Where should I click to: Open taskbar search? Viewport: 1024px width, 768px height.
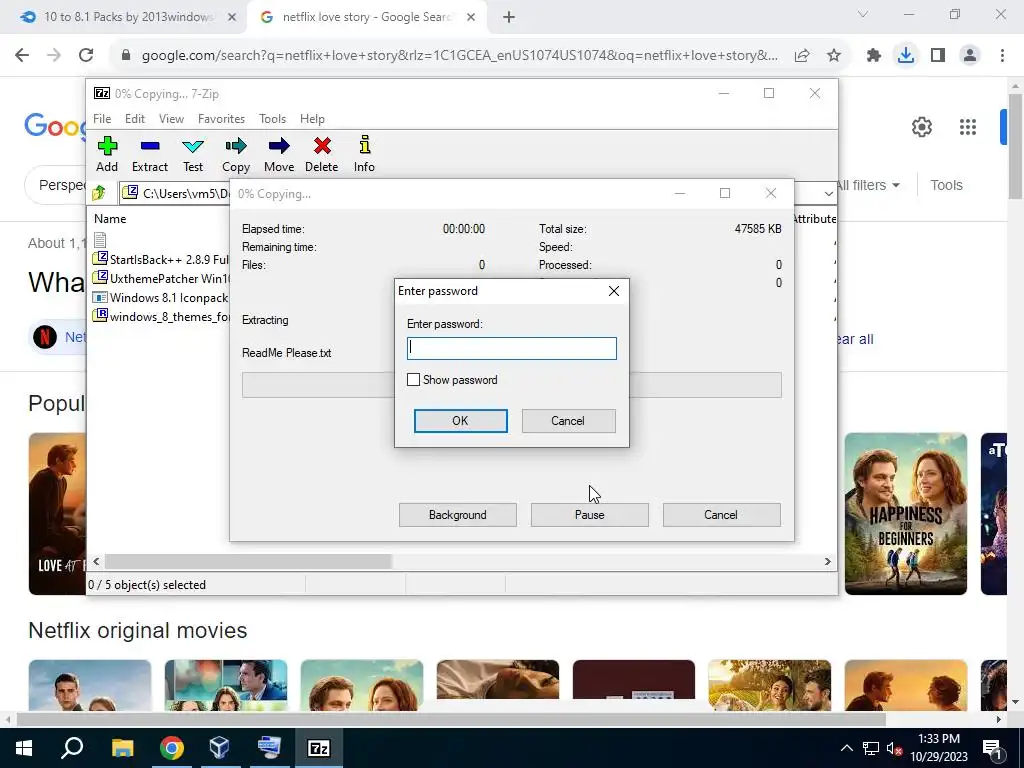pos(72,748)
